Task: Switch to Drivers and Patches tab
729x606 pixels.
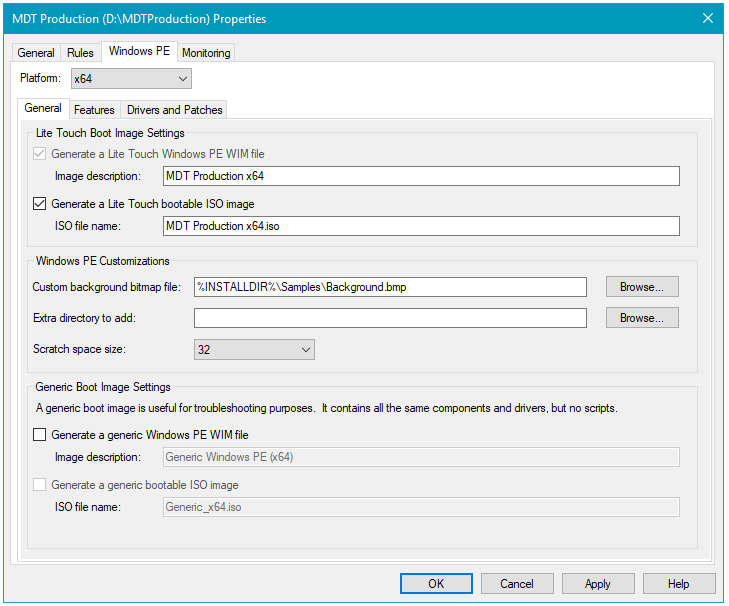Action: pyautogui.click(x=175, y=110)
